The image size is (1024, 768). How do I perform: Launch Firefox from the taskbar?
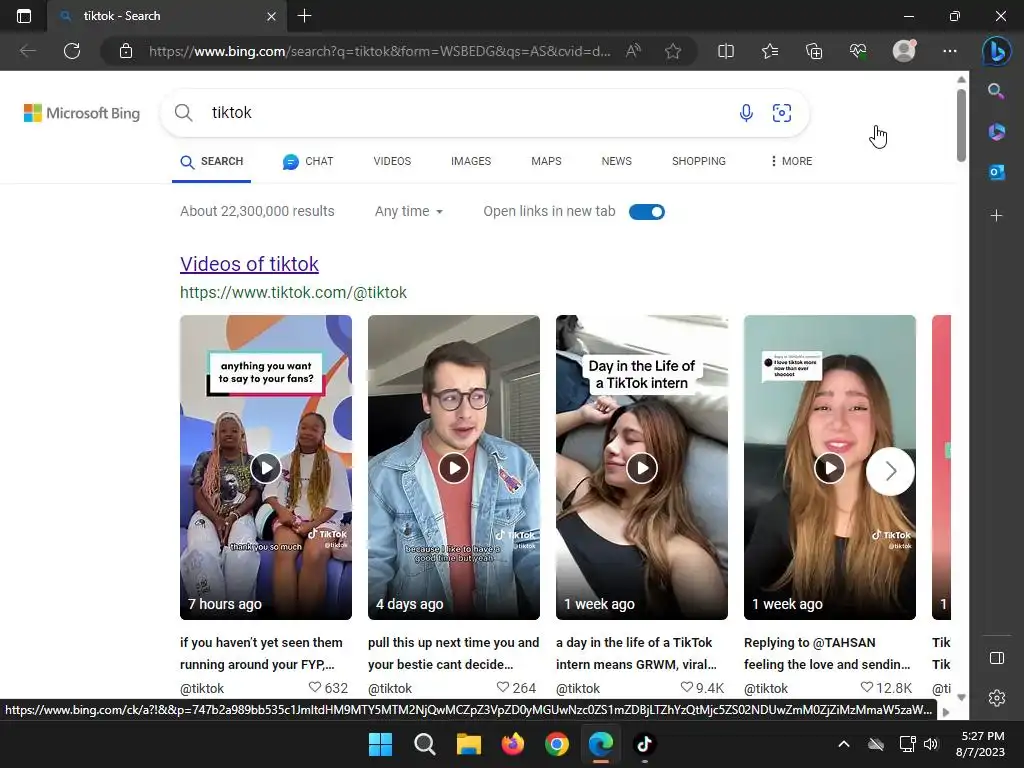point(513,744)
